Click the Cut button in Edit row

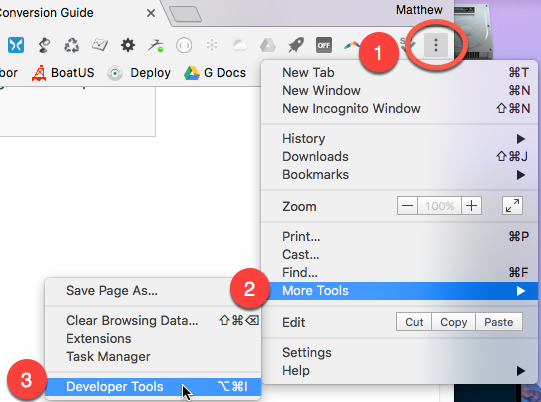(x=414, y=322)
